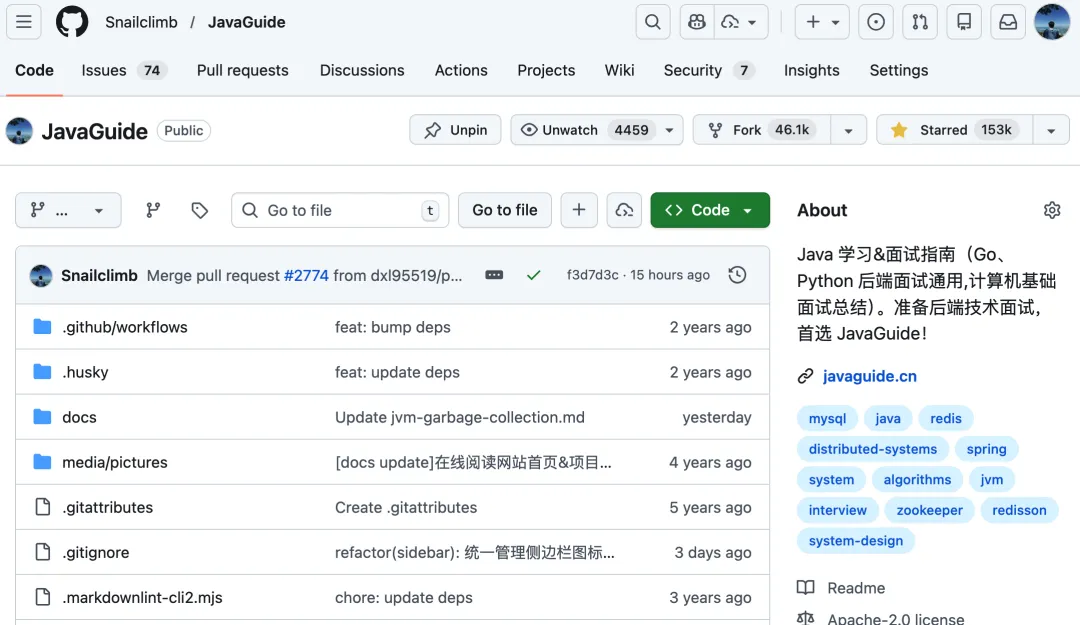Switch to the Discussions tab
1080x625 pixels.
click(x=362, y=70)
